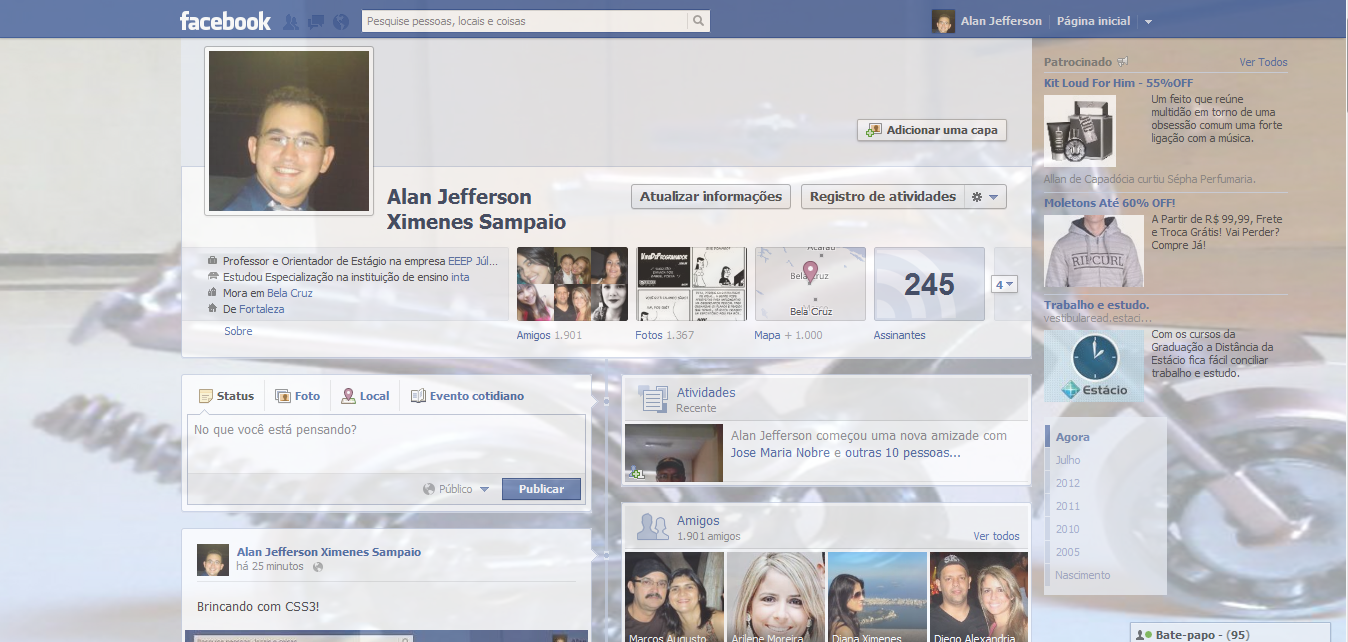This screenshot has height=642, width=1348.
Task: Click Ver todos in Amigos box
Action: [997, 536]
